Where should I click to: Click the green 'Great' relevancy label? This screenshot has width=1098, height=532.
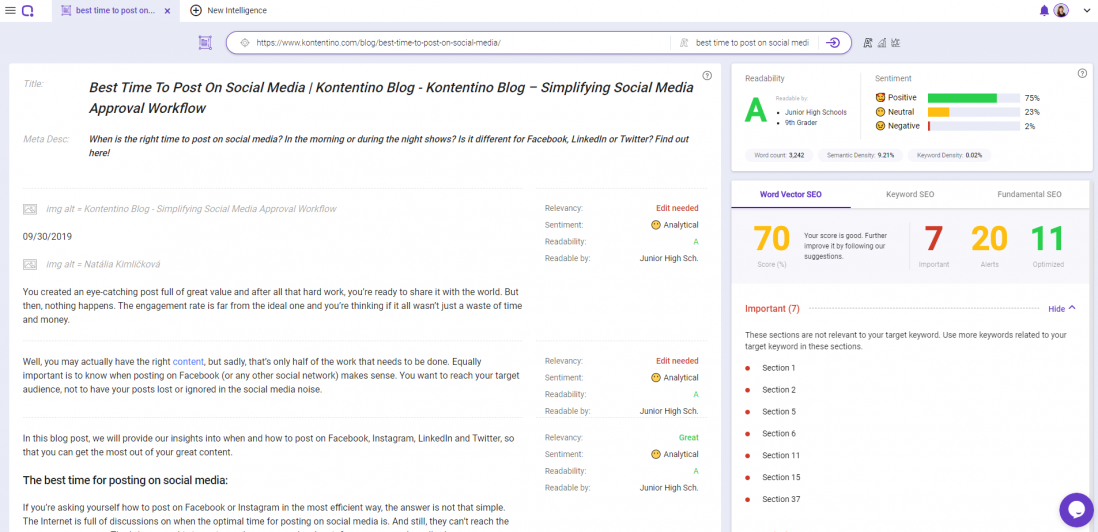coord(688,438)
